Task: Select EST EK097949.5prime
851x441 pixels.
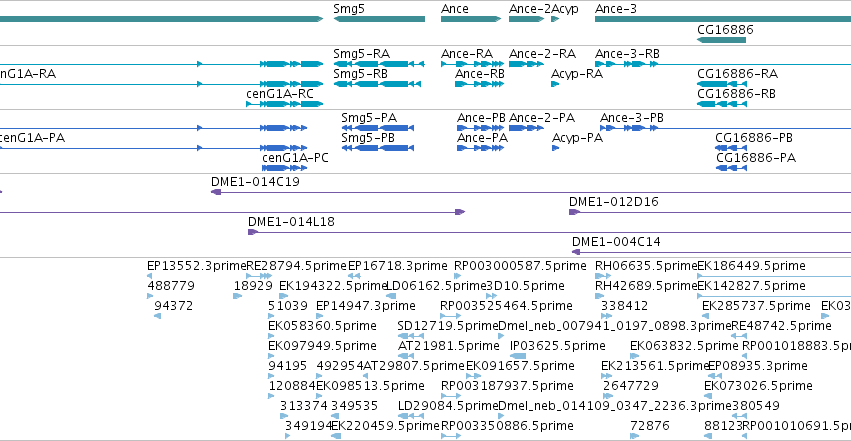Action: coord(322,346)
